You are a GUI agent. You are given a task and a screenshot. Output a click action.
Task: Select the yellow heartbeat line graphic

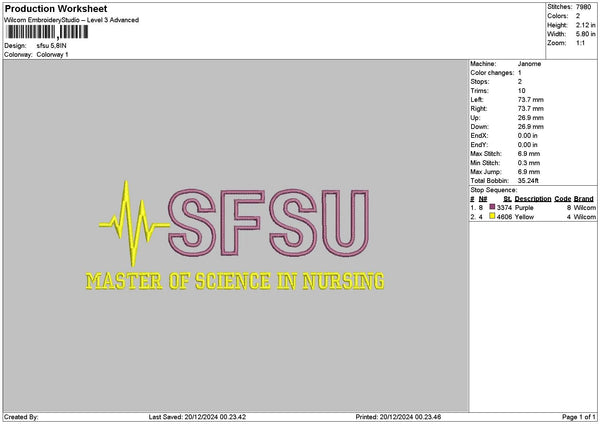pos(134,223)
